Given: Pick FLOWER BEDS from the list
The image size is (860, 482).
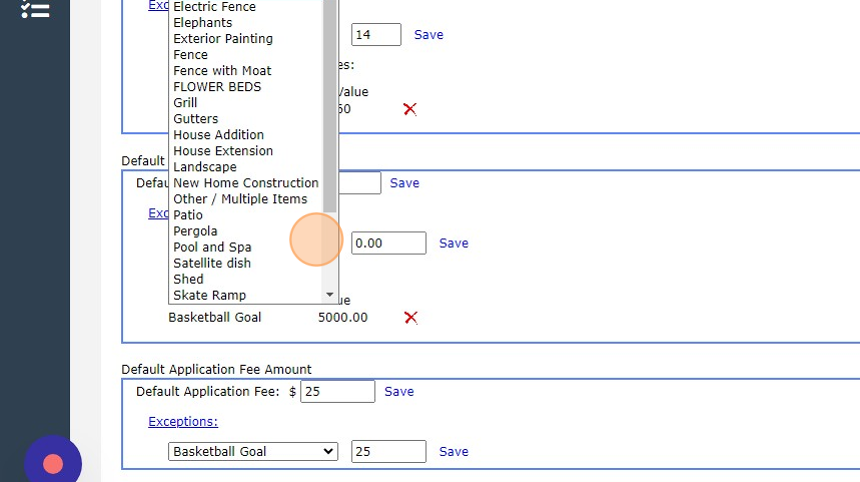Looking at the screenshot, I should pos(217,87).
